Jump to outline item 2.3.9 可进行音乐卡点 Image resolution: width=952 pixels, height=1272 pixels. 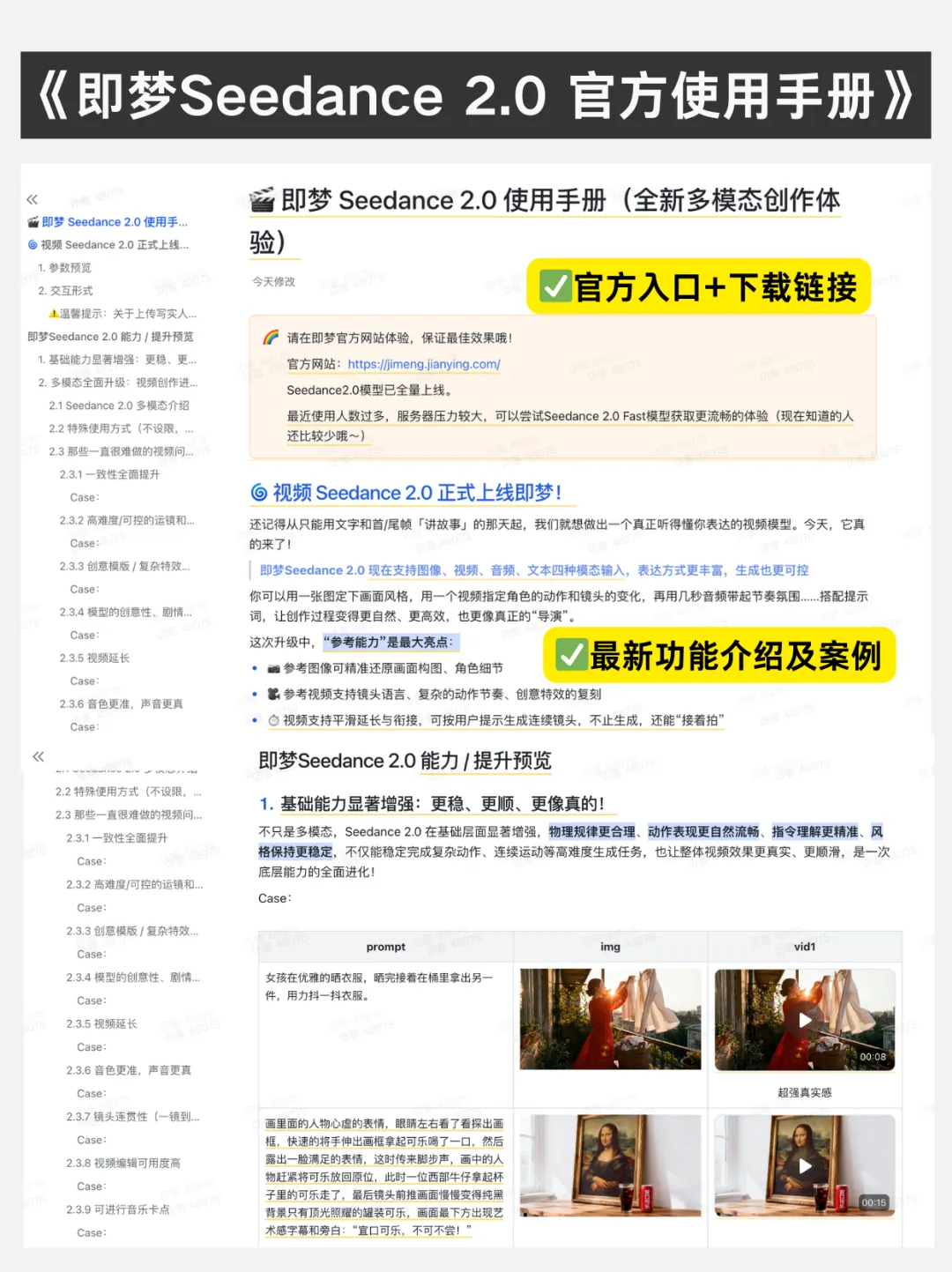pos(118,1209)
